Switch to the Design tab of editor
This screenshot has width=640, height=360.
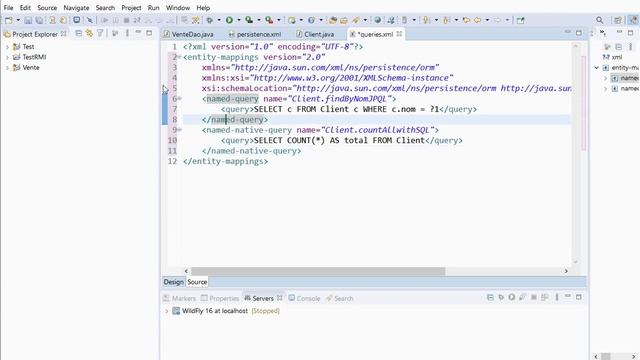click(173, 282)
